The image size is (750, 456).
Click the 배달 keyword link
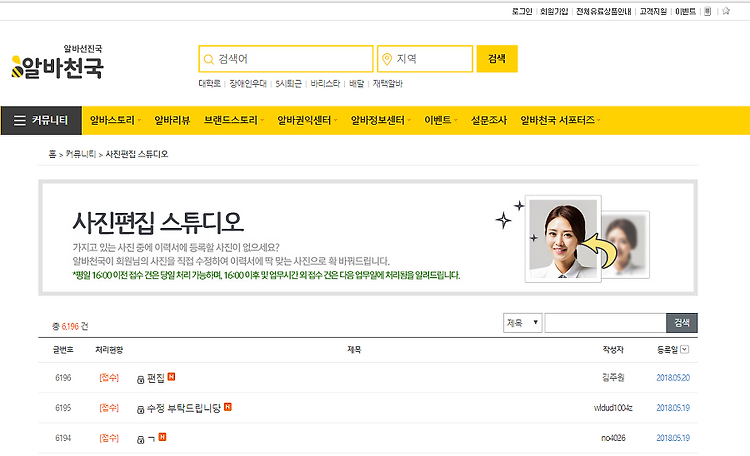[x=356, y=84]
